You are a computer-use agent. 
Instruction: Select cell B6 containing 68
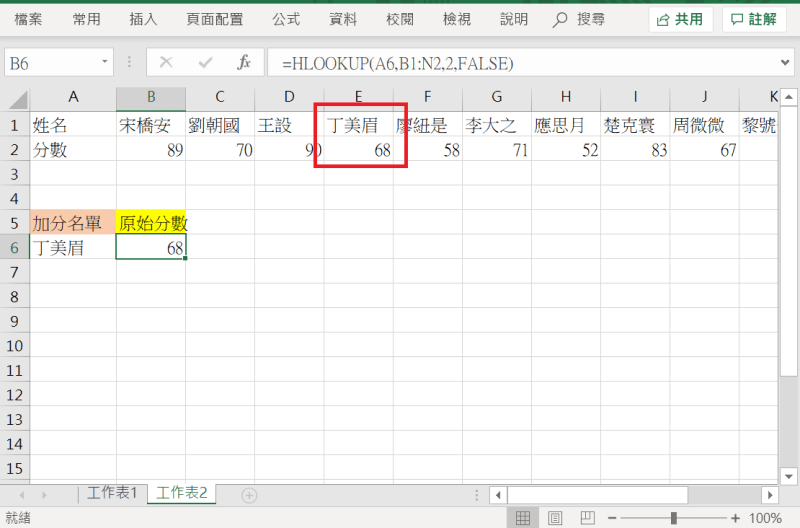coord(150,248)
